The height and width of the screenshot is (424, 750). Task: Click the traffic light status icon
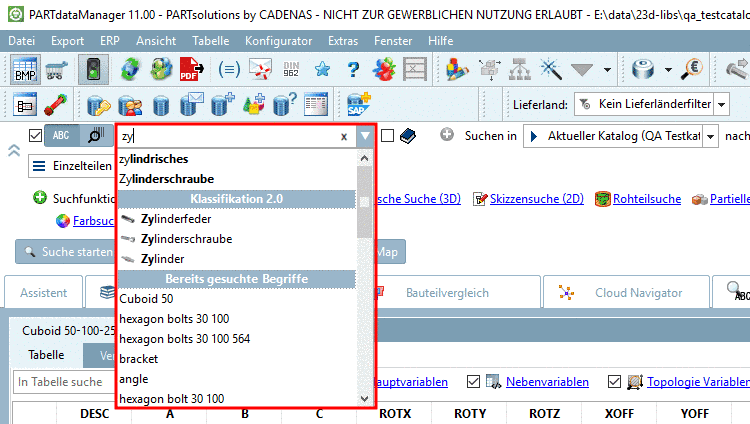93,70
